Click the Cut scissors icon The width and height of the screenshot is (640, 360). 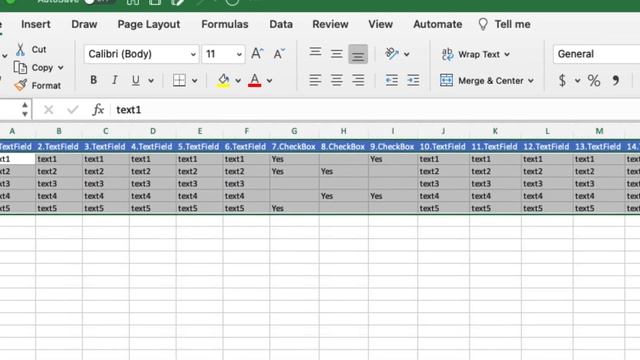coord(20,49)
